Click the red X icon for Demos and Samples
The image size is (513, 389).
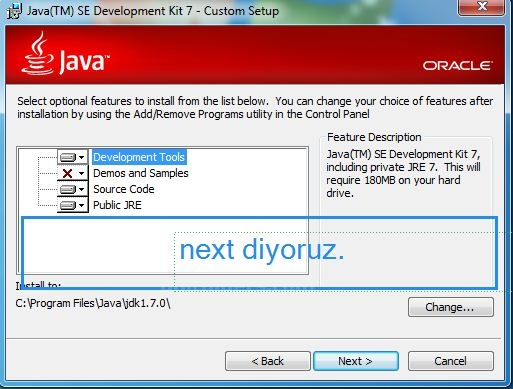click(x=68, y=173)
